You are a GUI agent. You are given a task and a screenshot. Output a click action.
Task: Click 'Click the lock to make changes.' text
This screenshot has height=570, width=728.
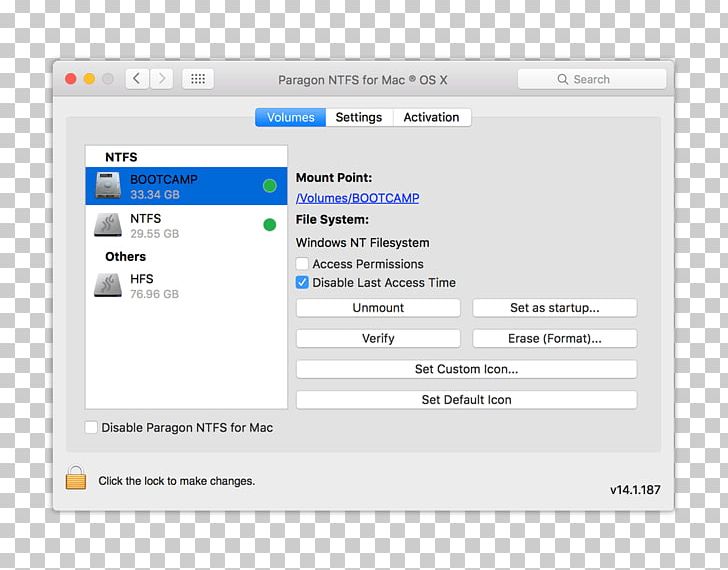coord(176,481)
